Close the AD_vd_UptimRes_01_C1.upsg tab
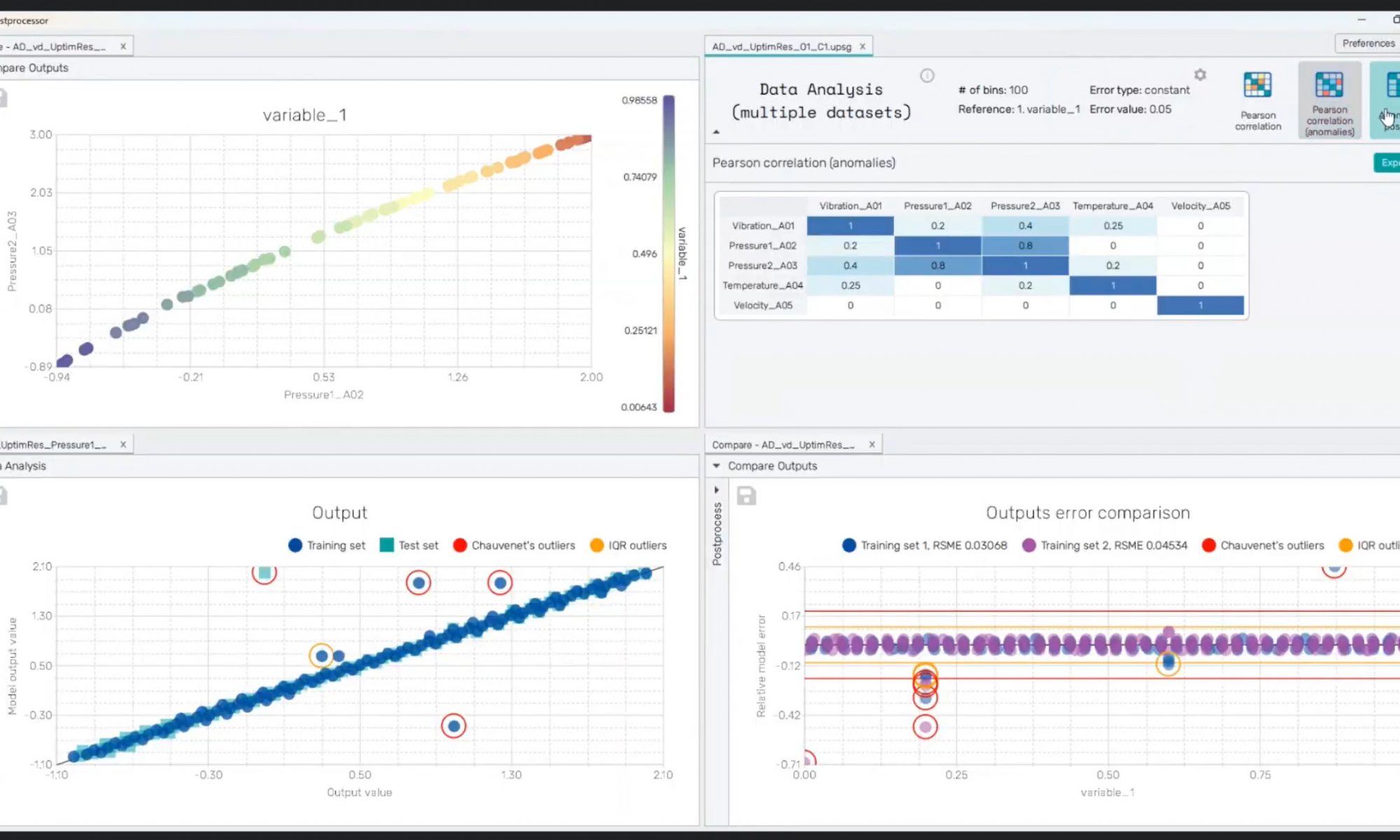The image size is (1400, 840). pos(862,46)
